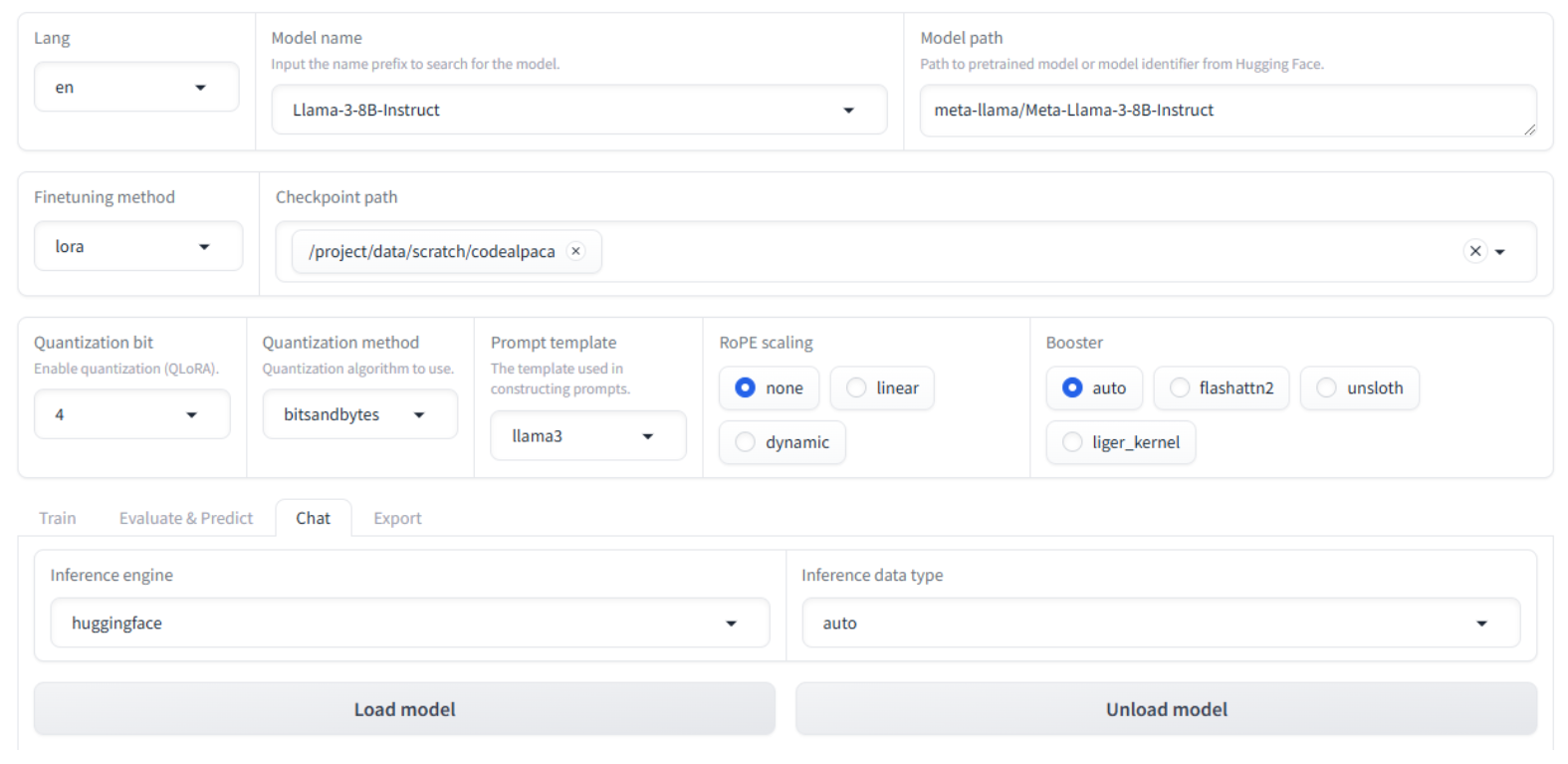Open the Evaluate & Predict tab

186,518
